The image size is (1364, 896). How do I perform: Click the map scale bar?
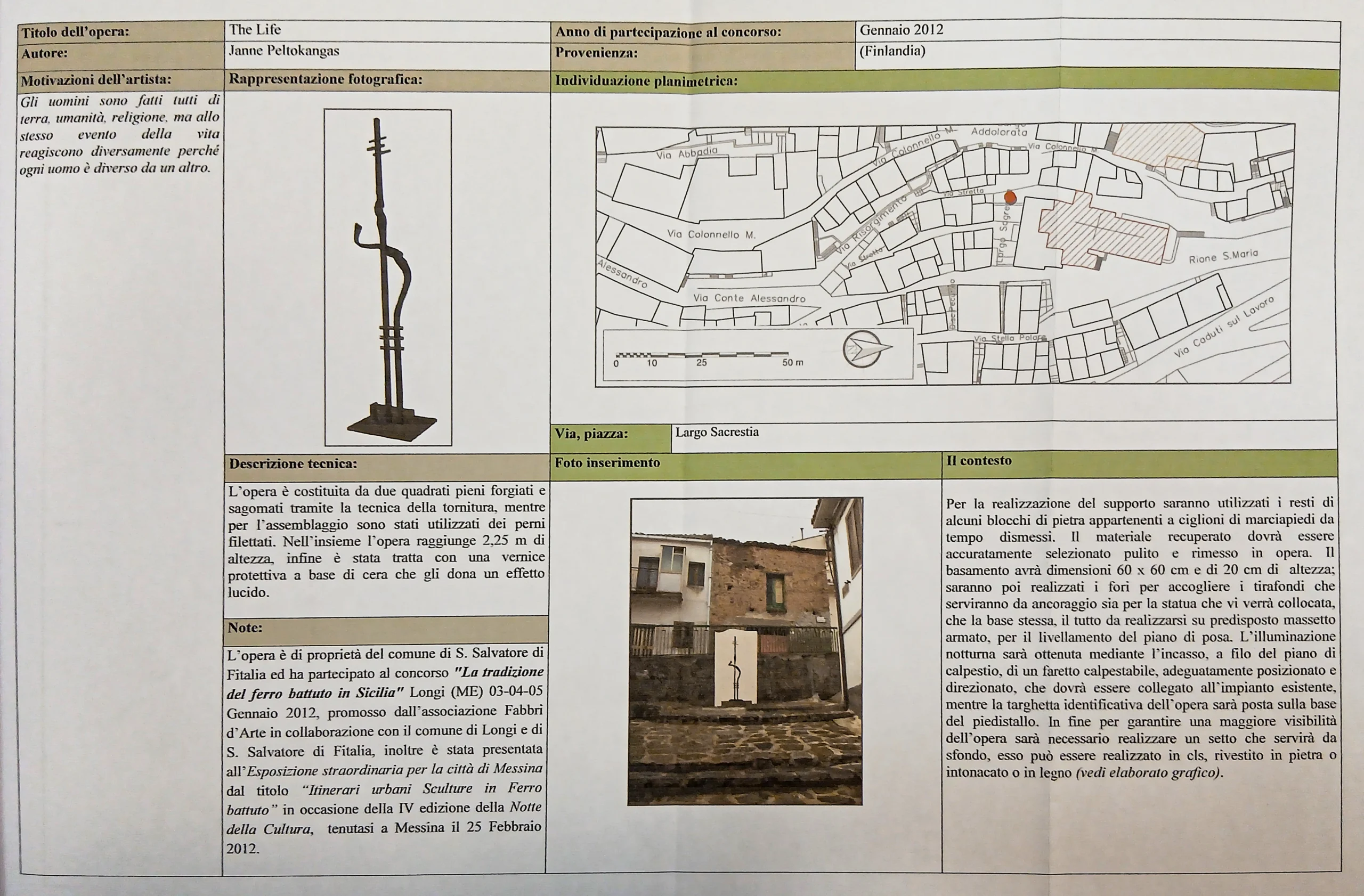tap(702, 355)
